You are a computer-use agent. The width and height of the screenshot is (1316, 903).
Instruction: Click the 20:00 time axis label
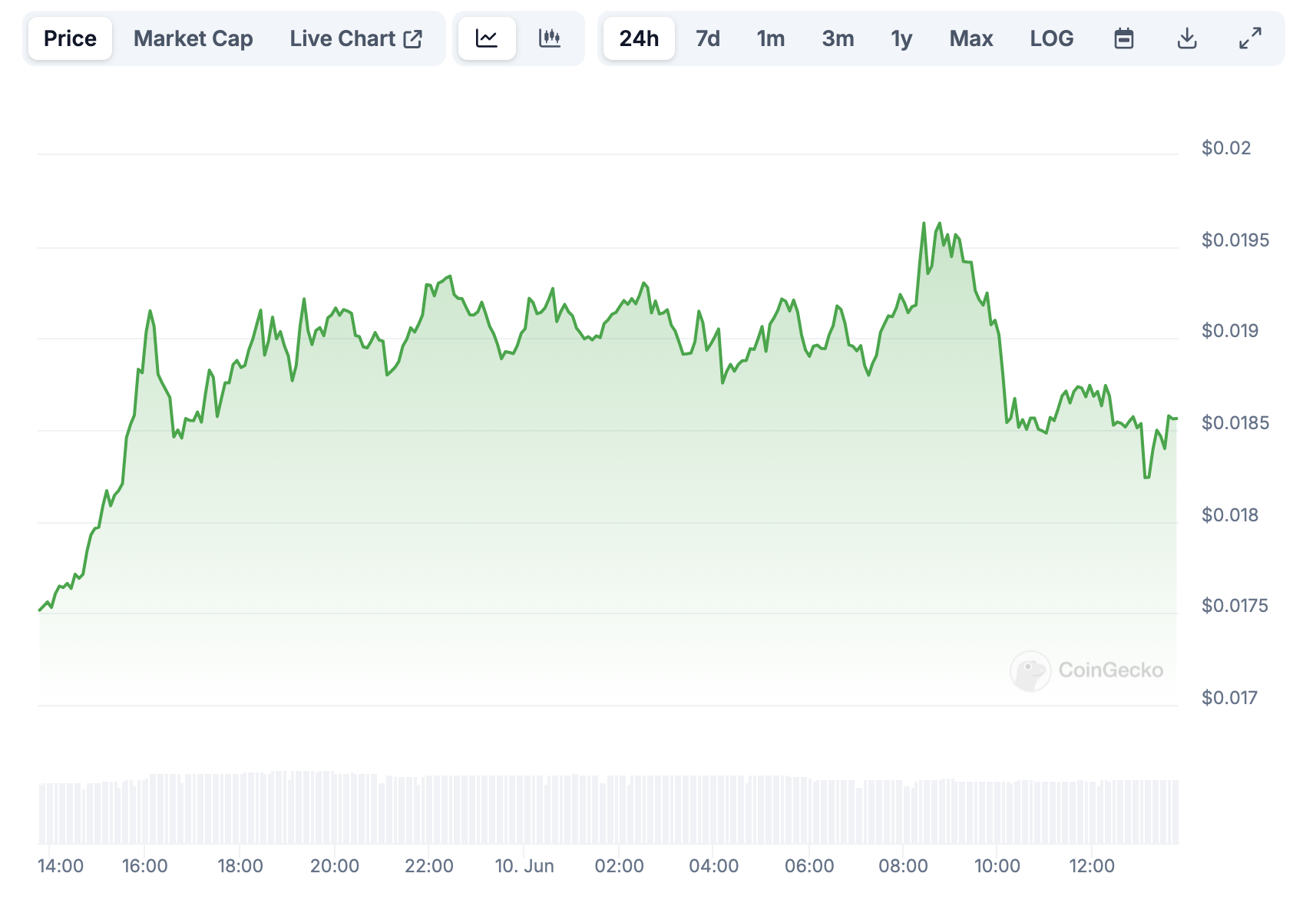point(335,866)
